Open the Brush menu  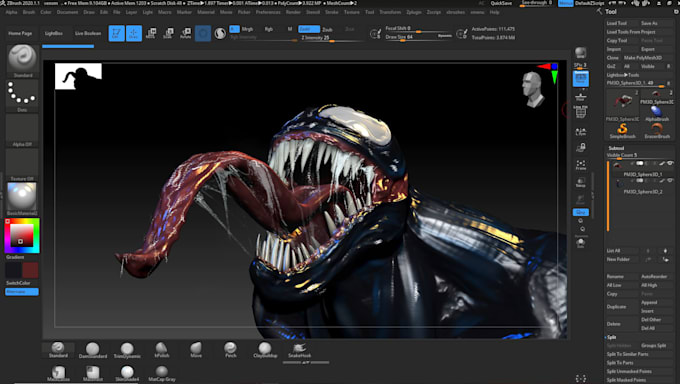click(x=29, y=12)
